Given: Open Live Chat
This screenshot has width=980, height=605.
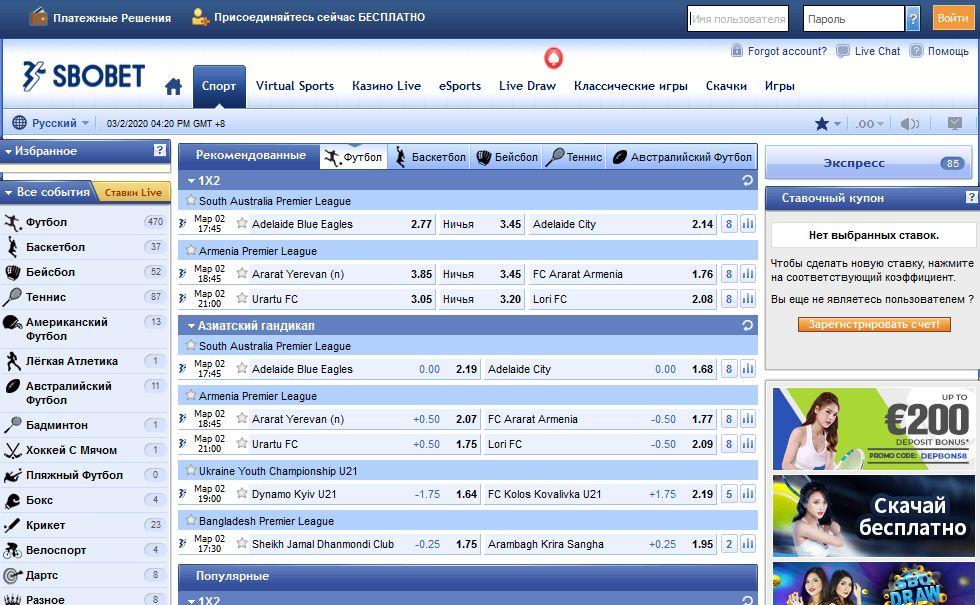Looking at the screenshot, I should pyautogui.click(x=868, y=51).
